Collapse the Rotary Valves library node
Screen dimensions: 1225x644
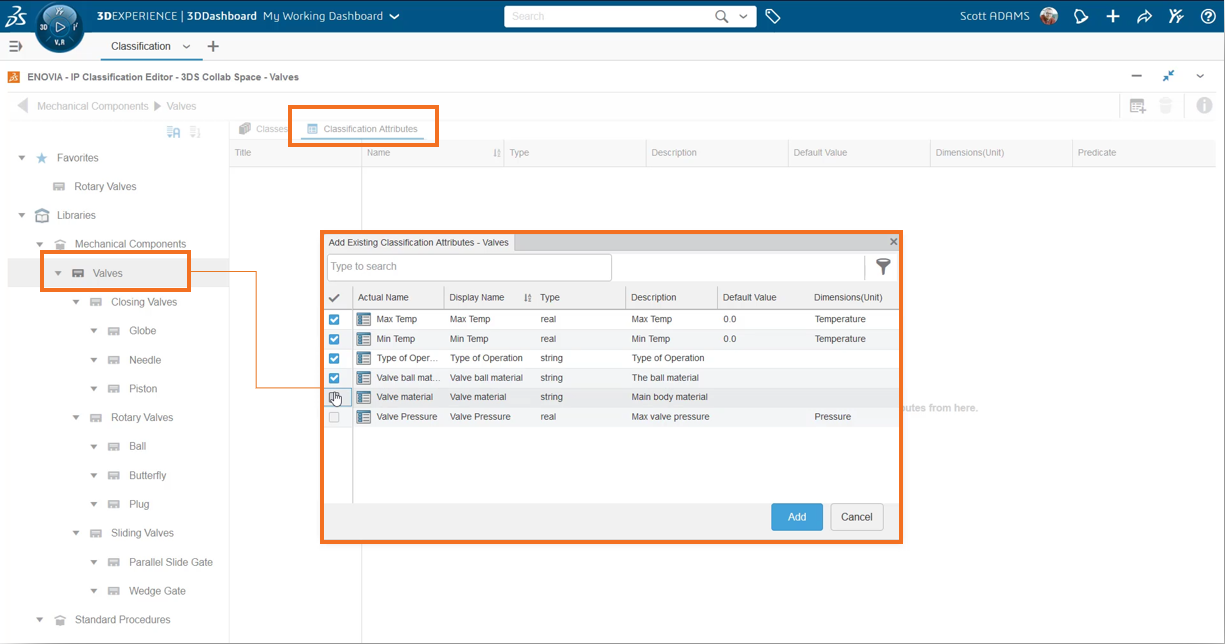pos(76,418)
